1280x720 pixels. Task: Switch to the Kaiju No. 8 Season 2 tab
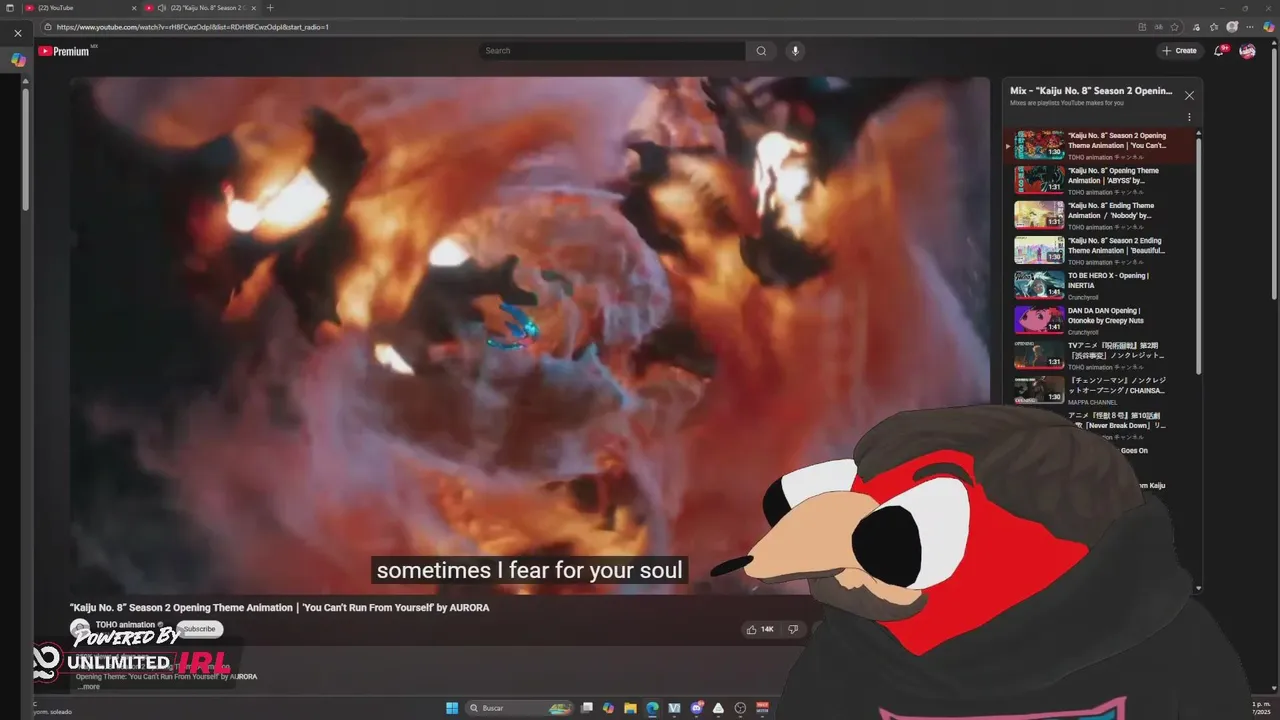coord(200,8)
